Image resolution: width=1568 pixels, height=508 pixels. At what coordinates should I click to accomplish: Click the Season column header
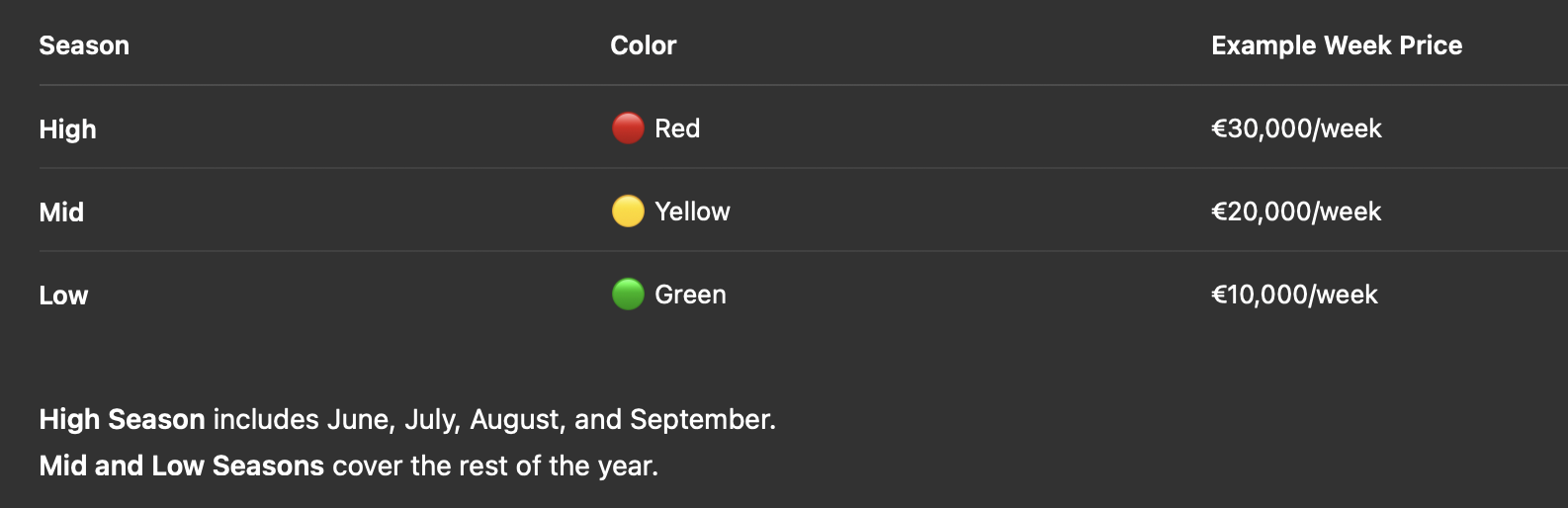click(84, 45)
